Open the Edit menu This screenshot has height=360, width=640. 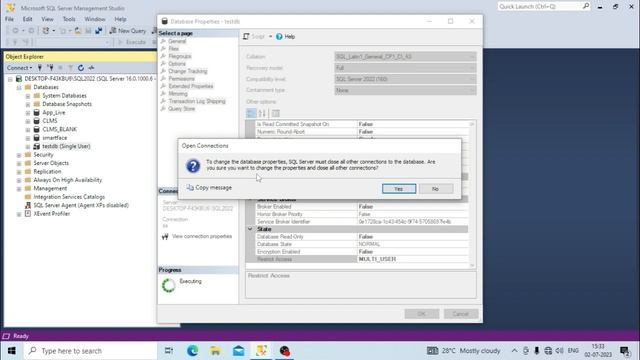(27, 19)
